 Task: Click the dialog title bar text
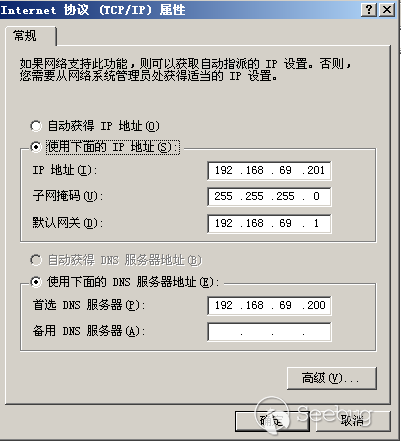[93, 10]
